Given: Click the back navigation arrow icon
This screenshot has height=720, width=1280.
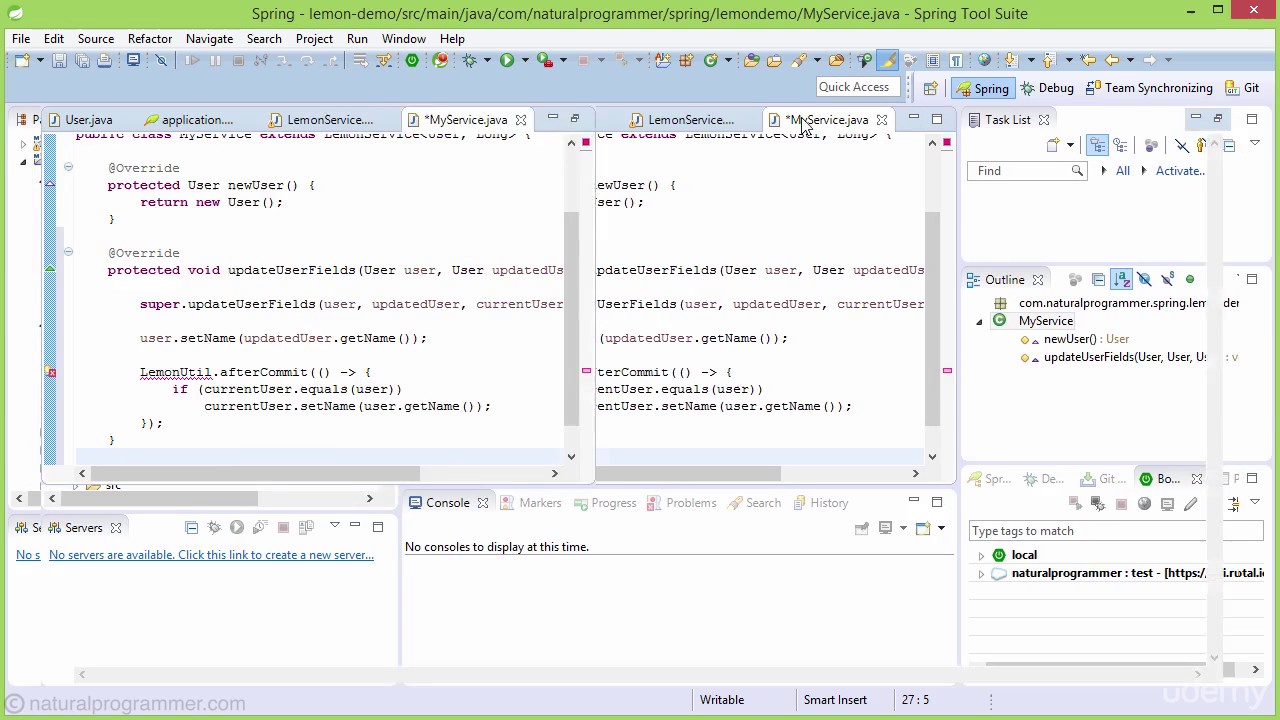Looking at the screenshot, I should (1111, 61).
